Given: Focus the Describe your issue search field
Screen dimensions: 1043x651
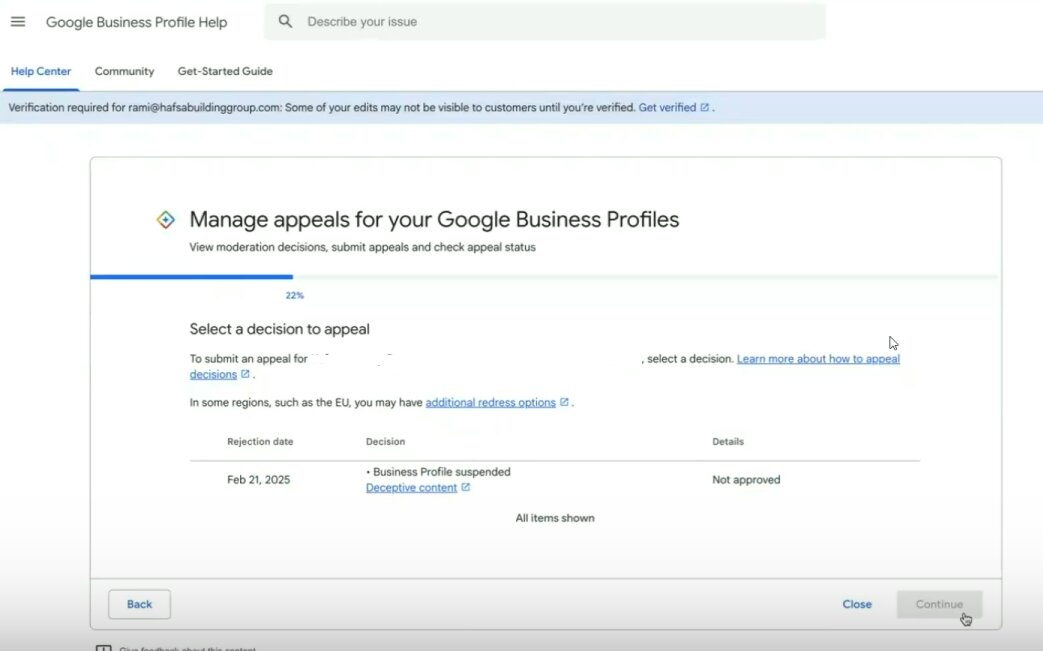Looking at the screenshot, I should tap(545, 21).
